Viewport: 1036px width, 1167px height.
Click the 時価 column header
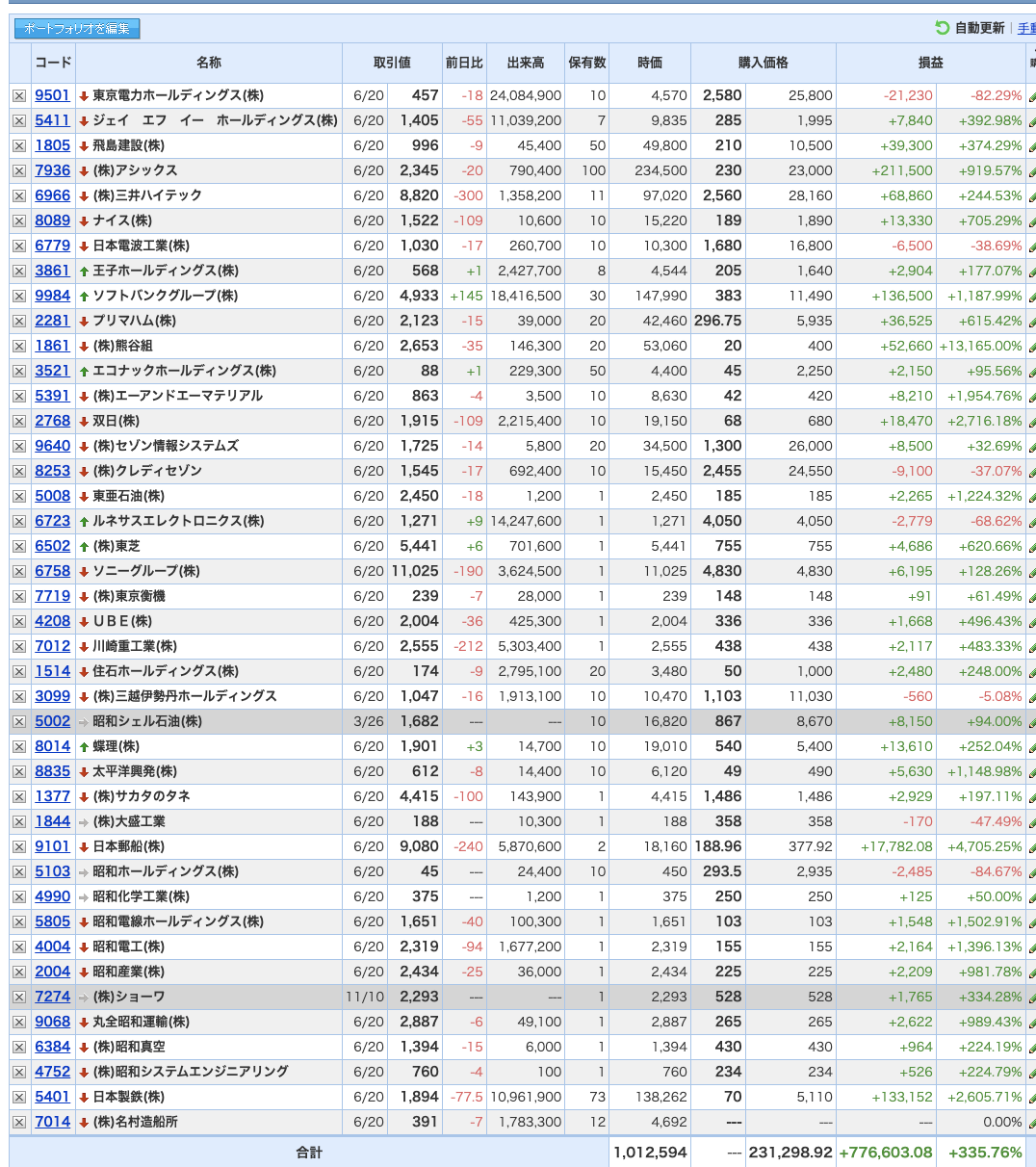point(650,63)
